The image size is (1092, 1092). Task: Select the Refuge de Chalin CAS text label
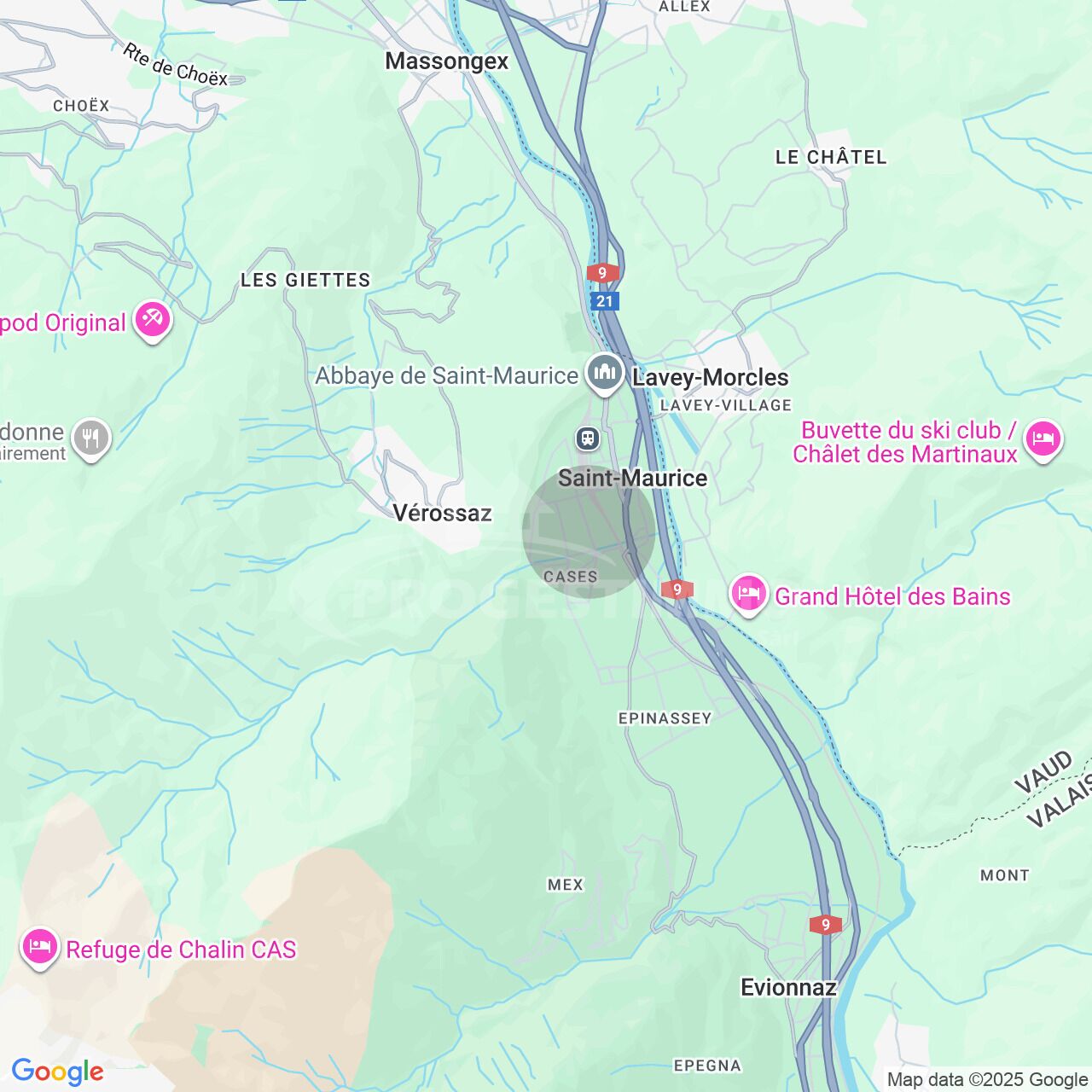pyautogui.click(x=181, y=950)
